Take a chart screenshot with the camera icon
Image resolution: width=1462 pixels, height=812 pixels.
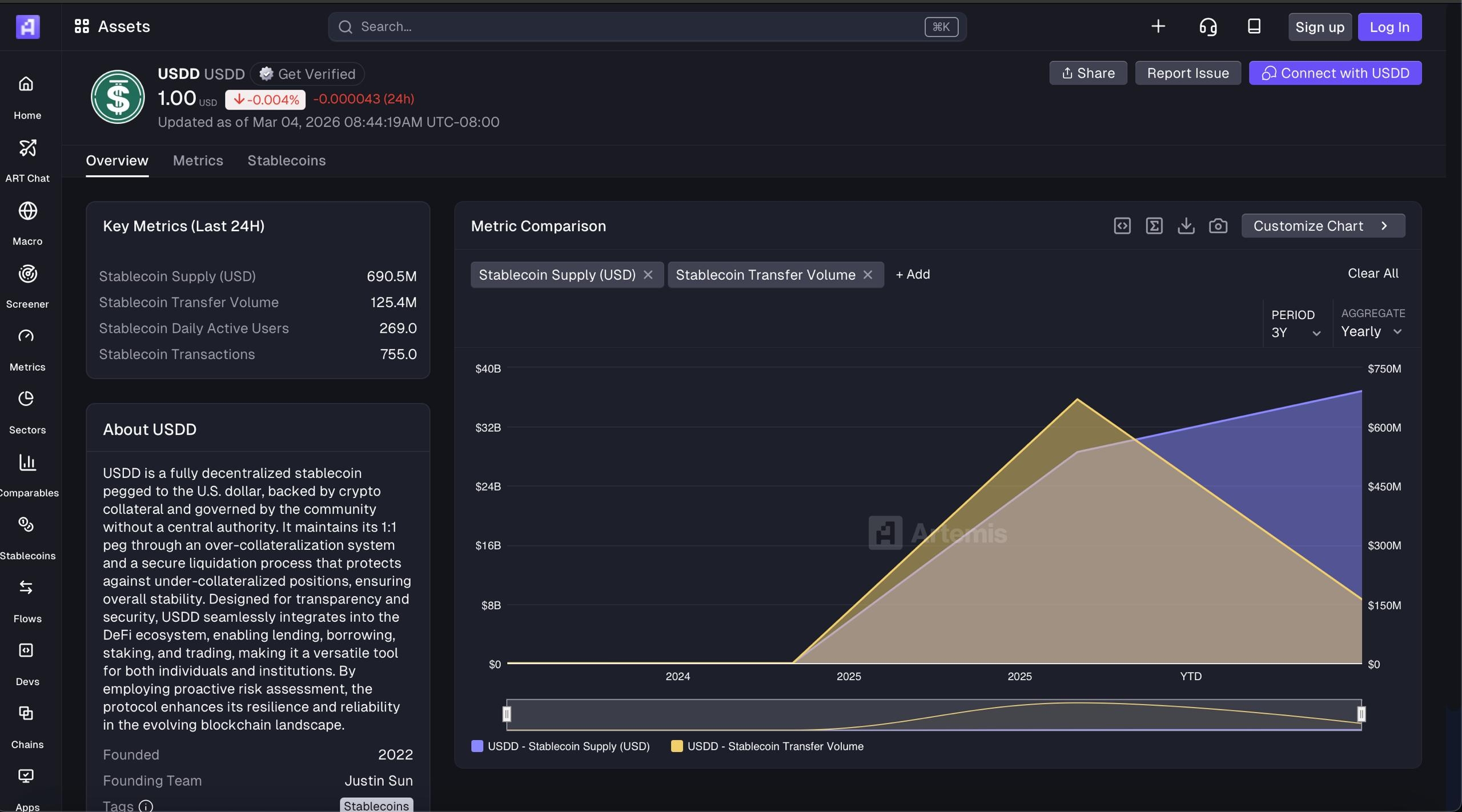(x=1218, y=226)
